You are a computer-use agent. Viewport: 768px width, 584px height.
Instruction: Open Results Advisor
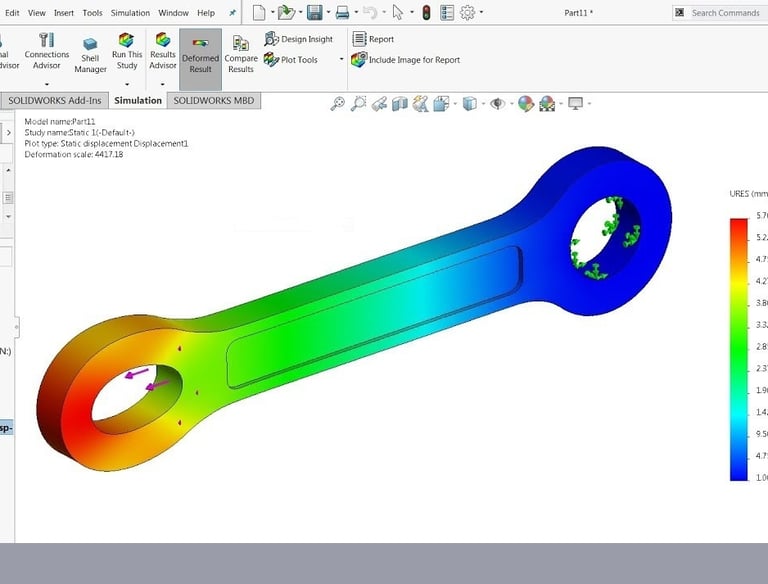point(163,51)
